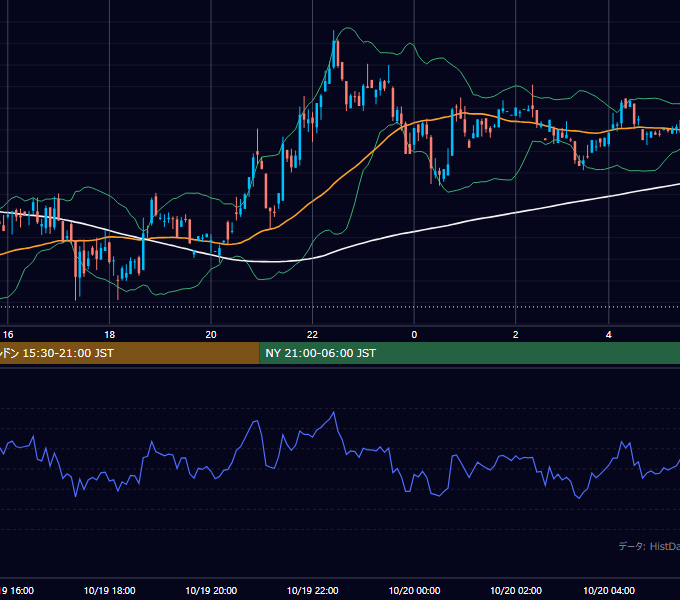
Task: Click the 10/19 22:00 date label
Action: pos(312,590)
